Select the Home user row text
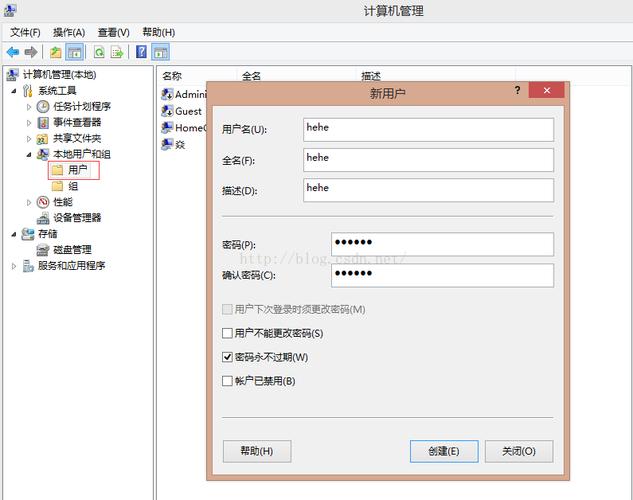Screen dimensions: 633x500 click(x=190, y=128)
